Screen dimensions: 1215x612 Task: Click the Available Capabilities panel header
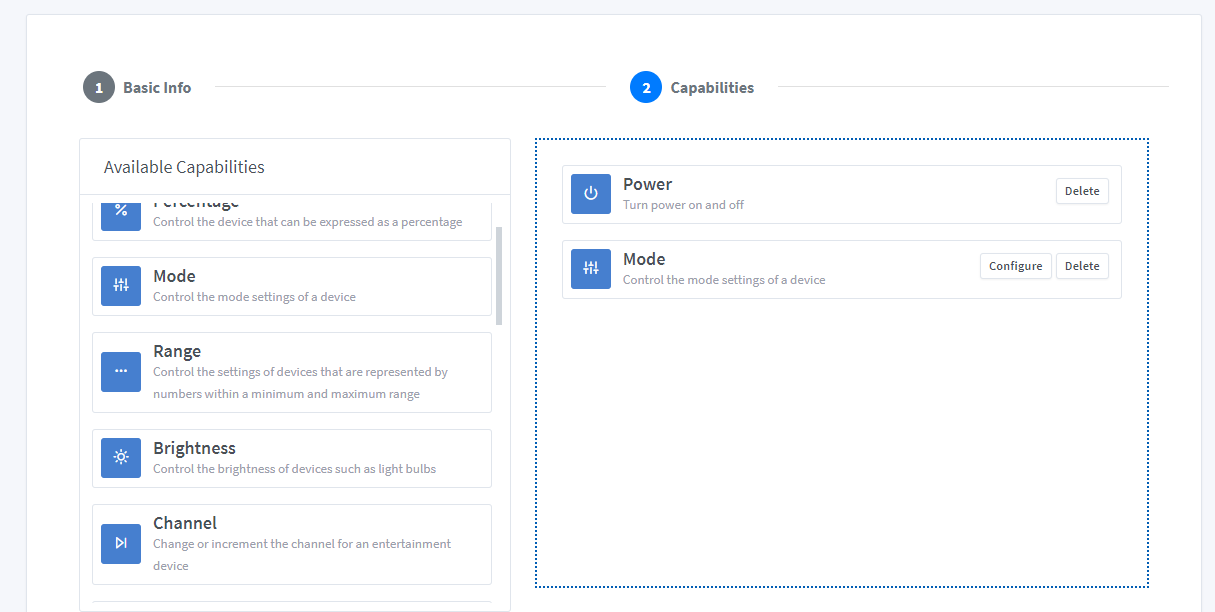(x=185, y=167)
